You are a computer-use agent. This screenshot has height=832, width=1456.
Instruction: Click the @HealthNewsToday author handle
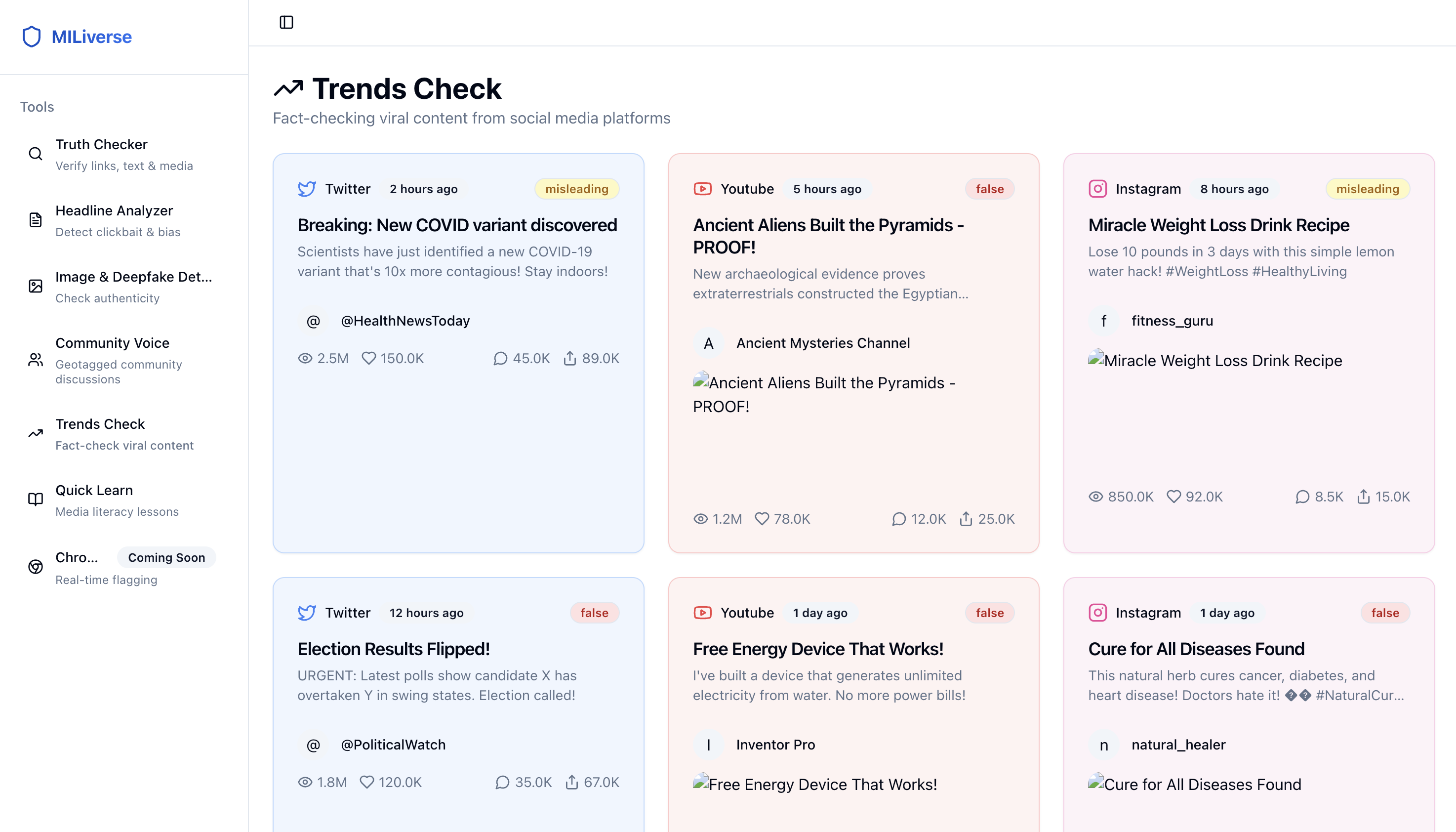click(405, 321)
